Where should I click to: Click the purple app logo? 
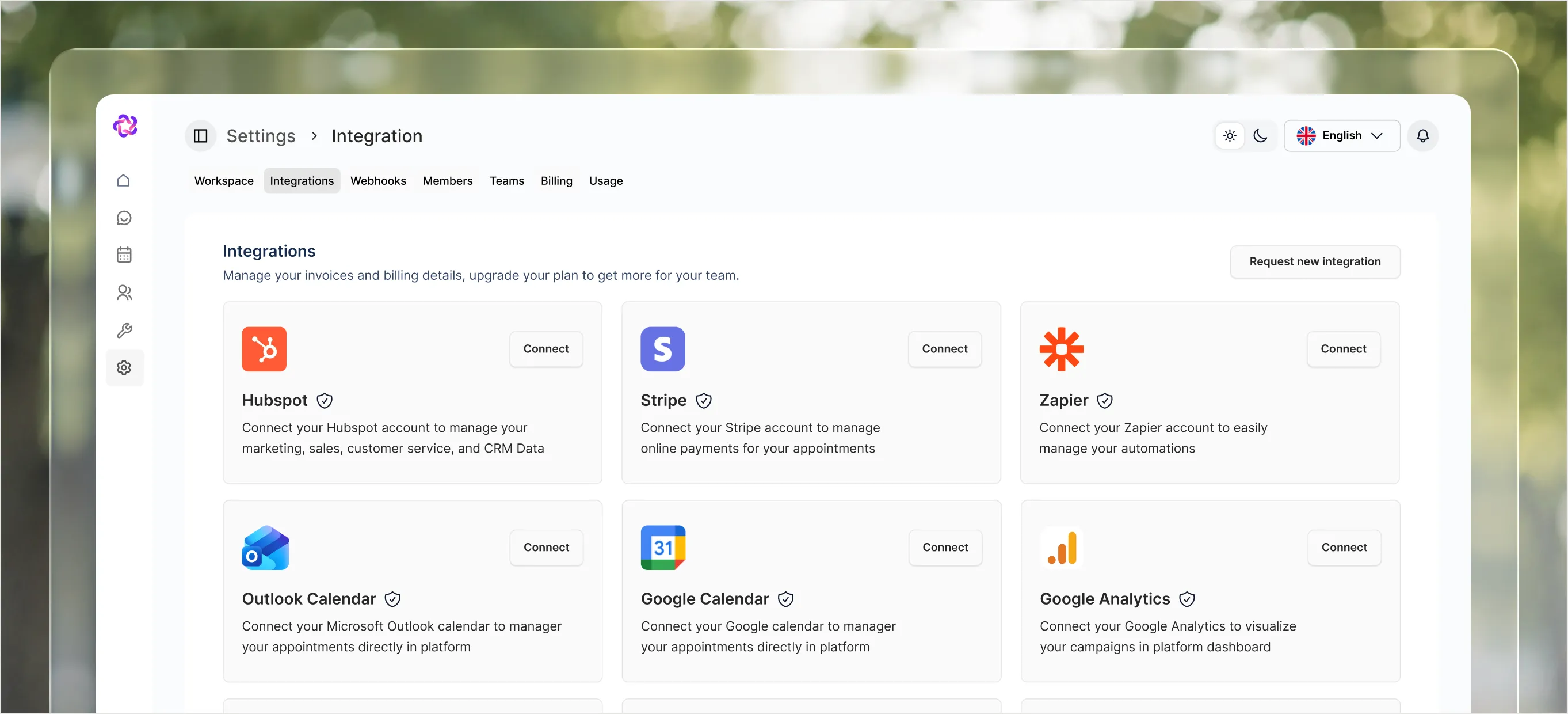(x=125, y=126)
